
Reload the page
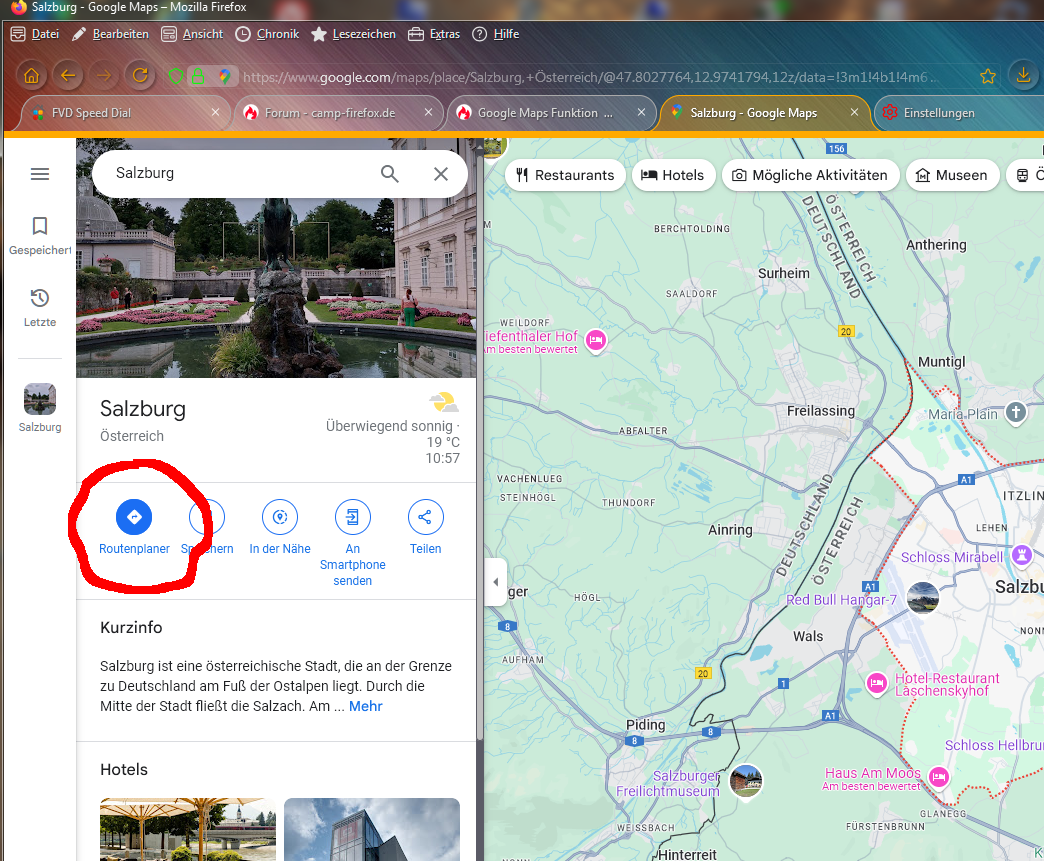140,75
